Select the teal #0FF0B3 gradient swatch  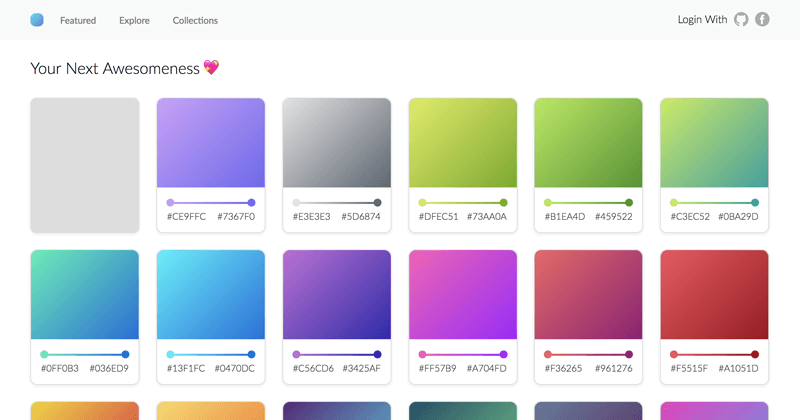85,294
